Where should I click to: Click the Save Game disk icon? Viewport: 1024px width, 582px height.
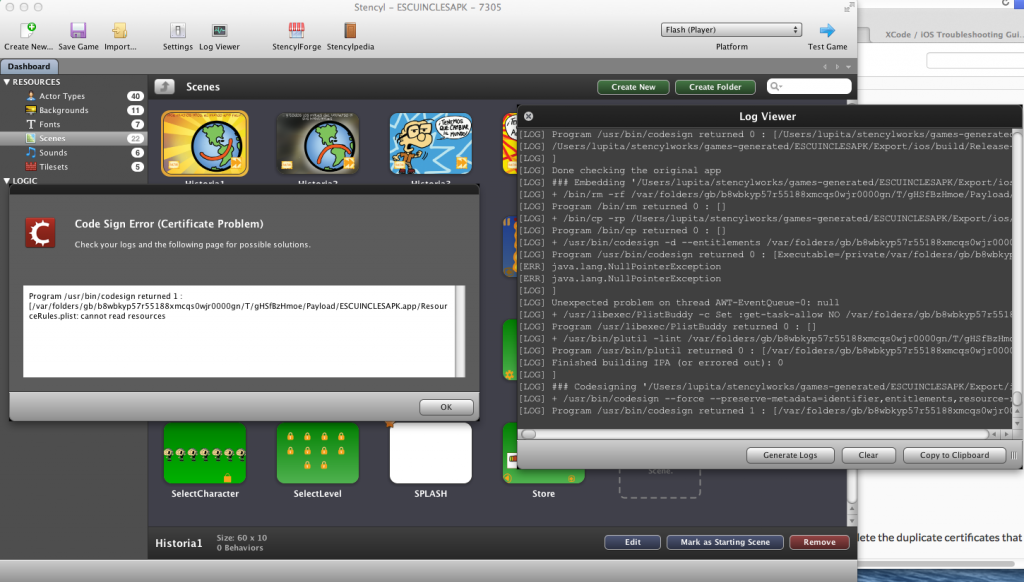tap(78, 30)
